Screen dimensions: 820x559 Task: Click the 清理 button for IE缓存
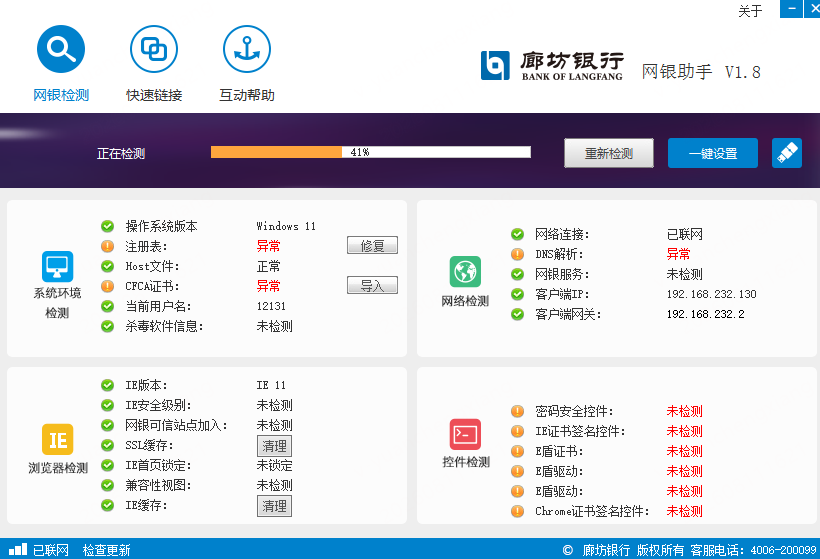point(275,506)
